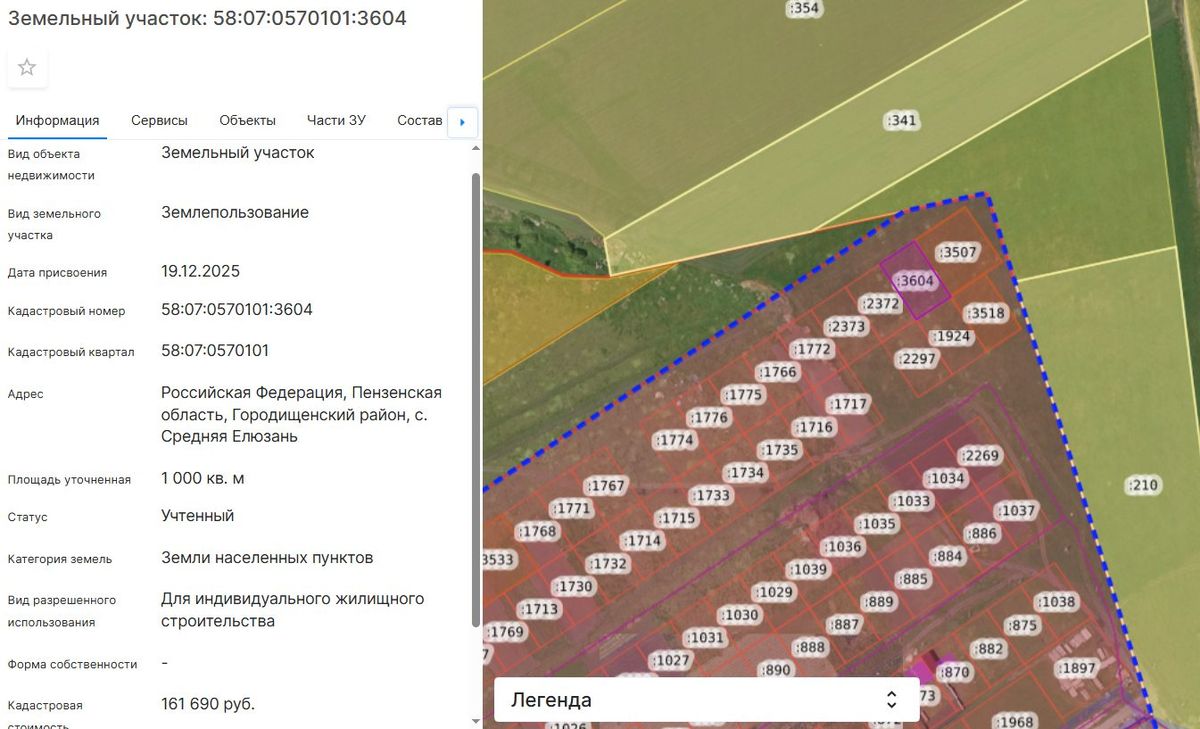Viewport: 1200px width, 729px height.
Task: Click the cadastral number value 58:07:0570101:3604
Action: point(237,310)
